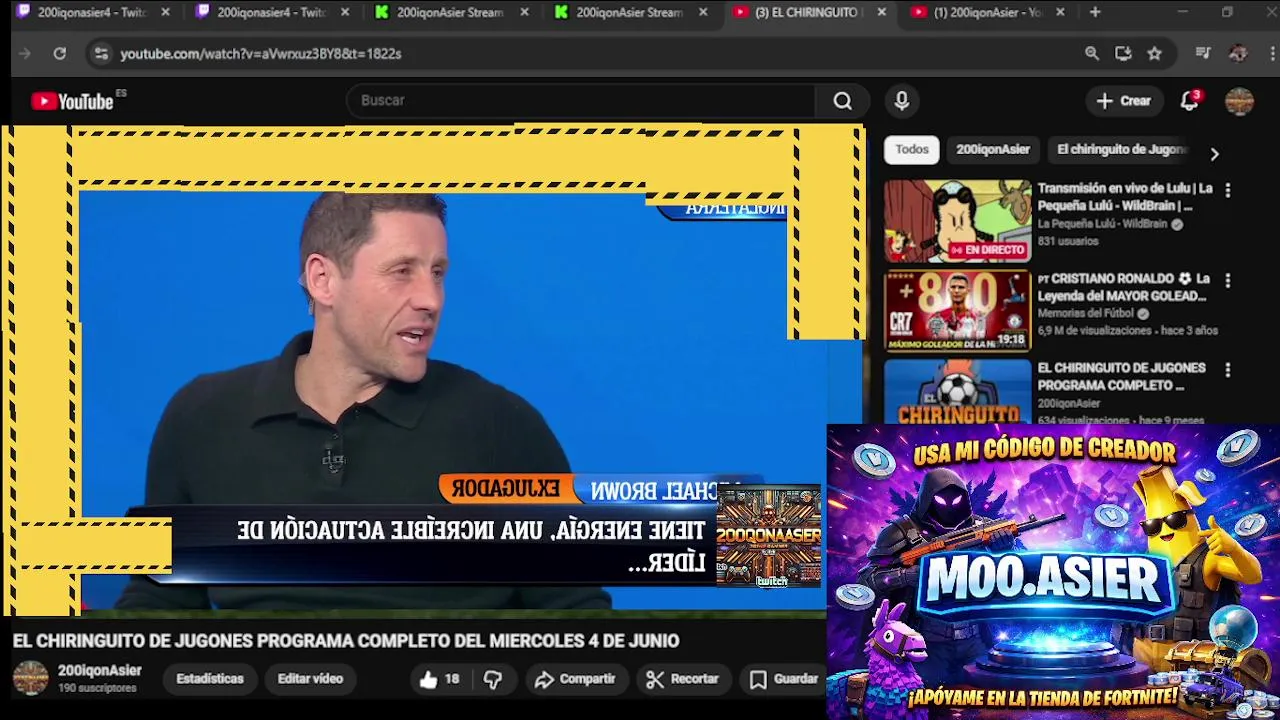Viewport: 1280px width, 720px height.
Task: Click 'Memorias del Fútbol' channel name
Action: click(x=1086, y=314)
